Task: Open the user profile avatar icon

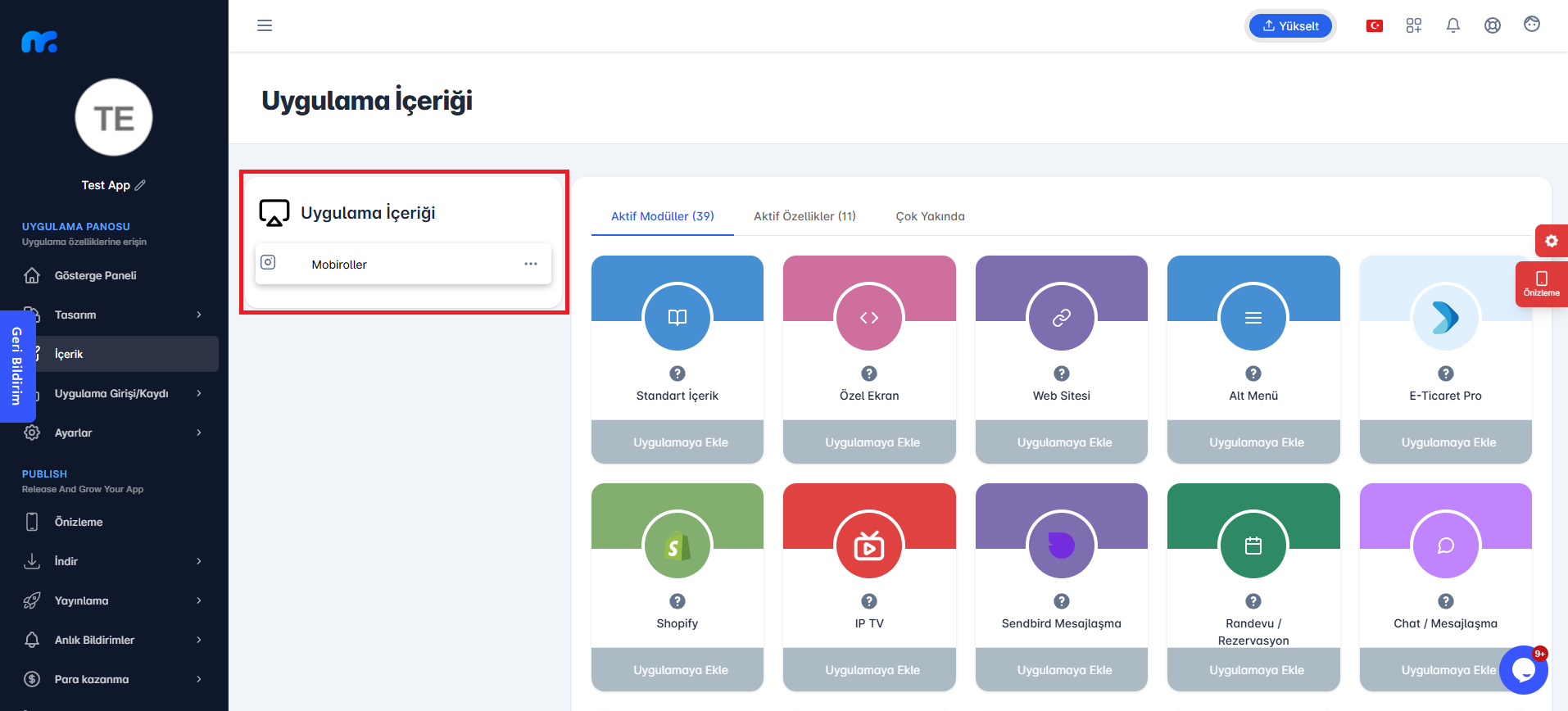Action: coord(1532,25)
